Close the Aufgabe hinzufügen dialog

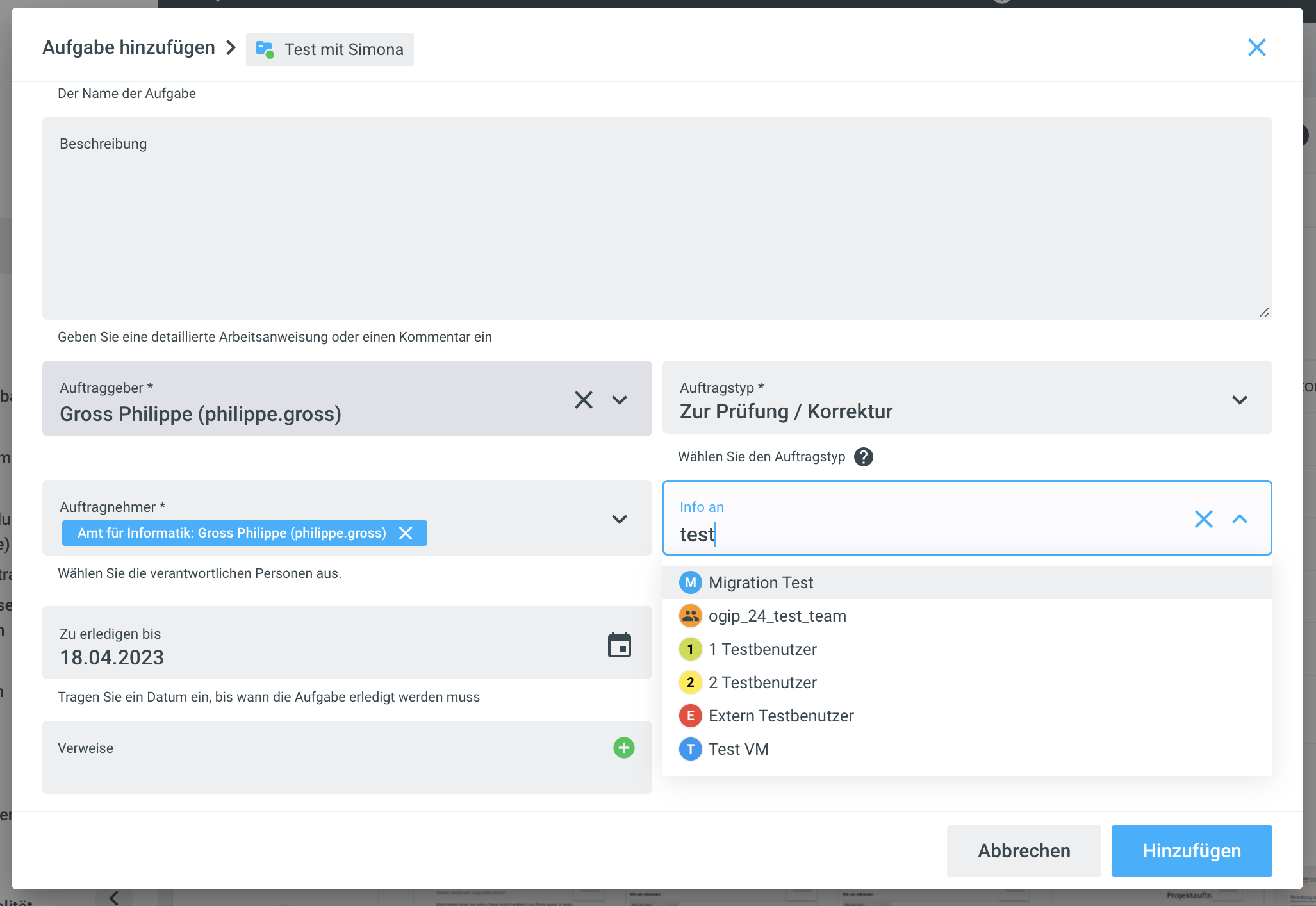[1256, 47]
